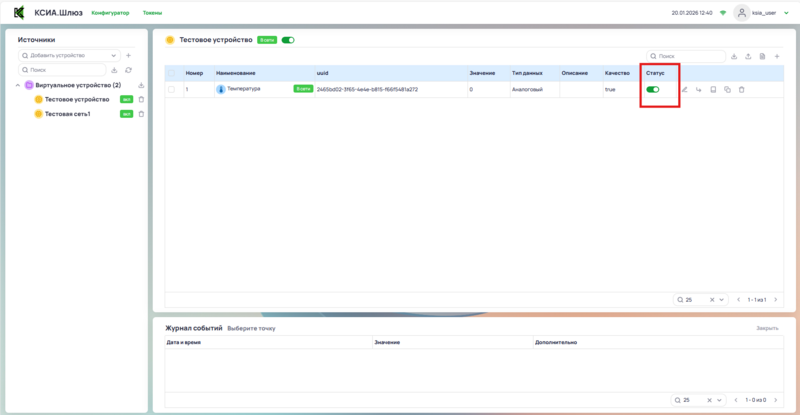
Task: Click the plus icon beside Добавить устройство
Action: click(128, 55)
